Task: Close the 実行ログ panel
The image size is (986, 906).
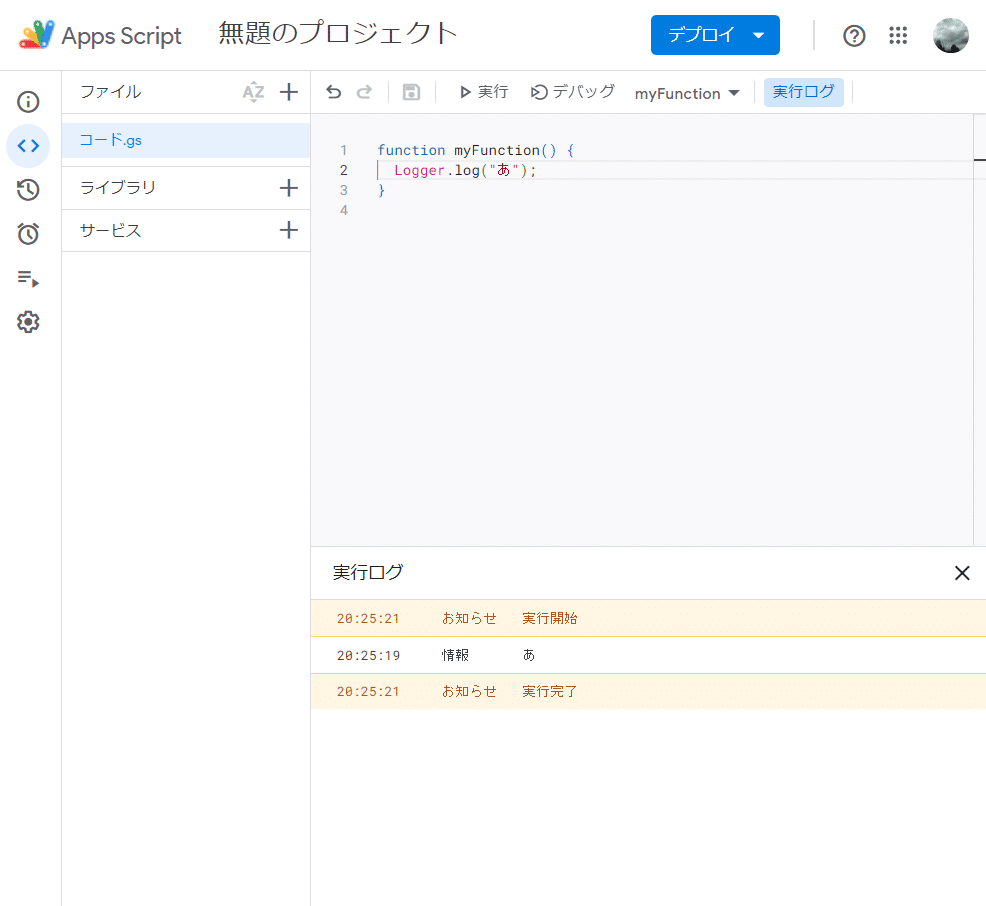Action: point(962,573)
